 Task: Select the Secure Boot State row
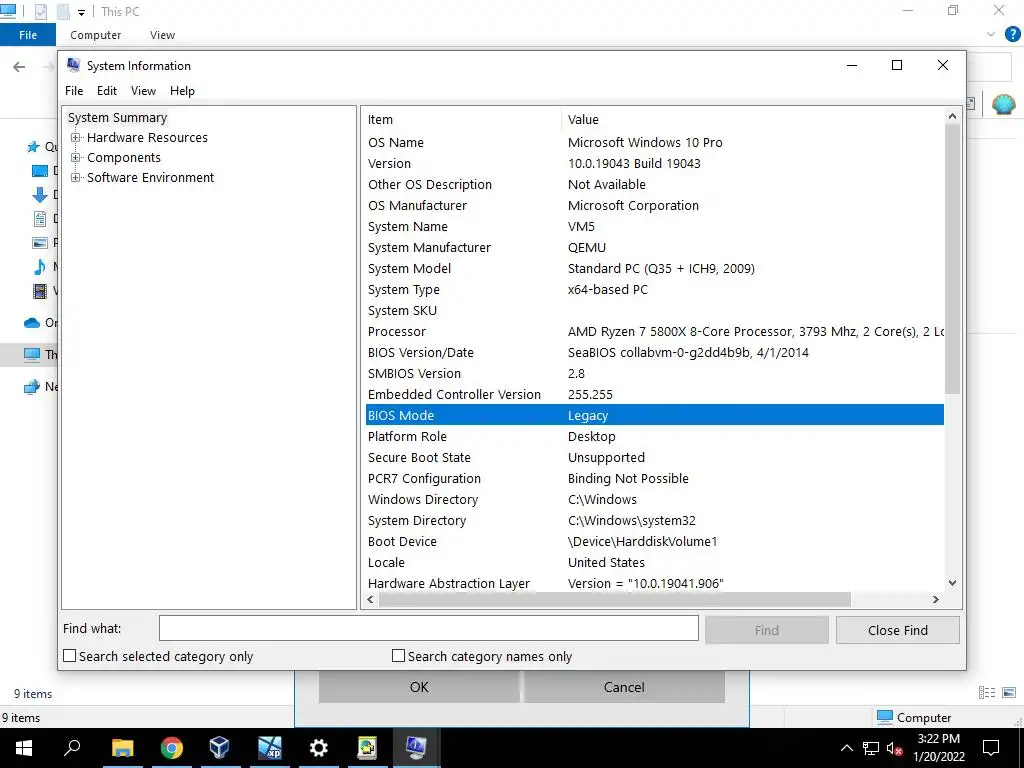click(x=655, y=457)
